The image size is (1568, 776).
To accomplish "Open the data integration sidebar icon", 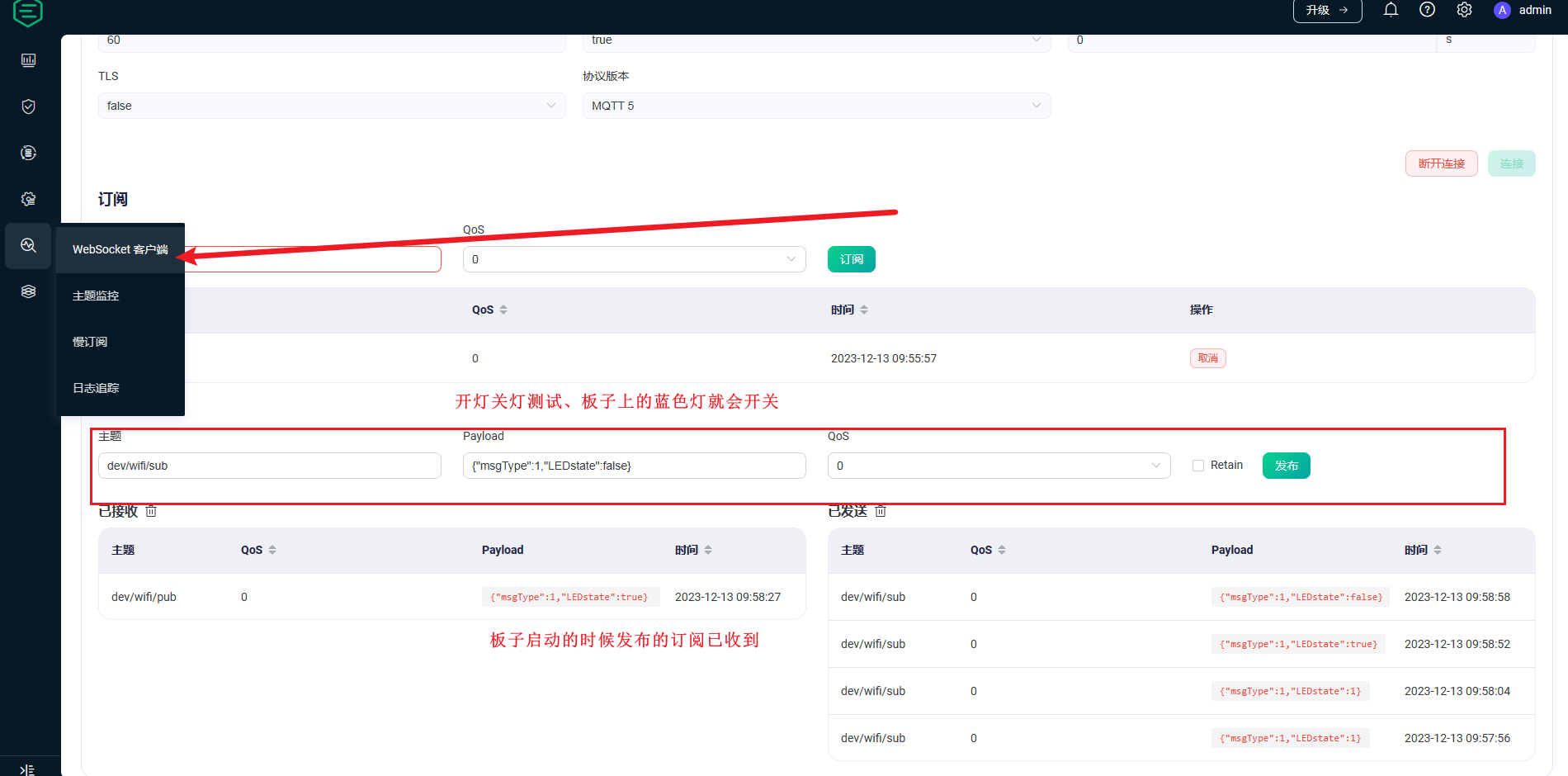I will click(x=28, y=153).
